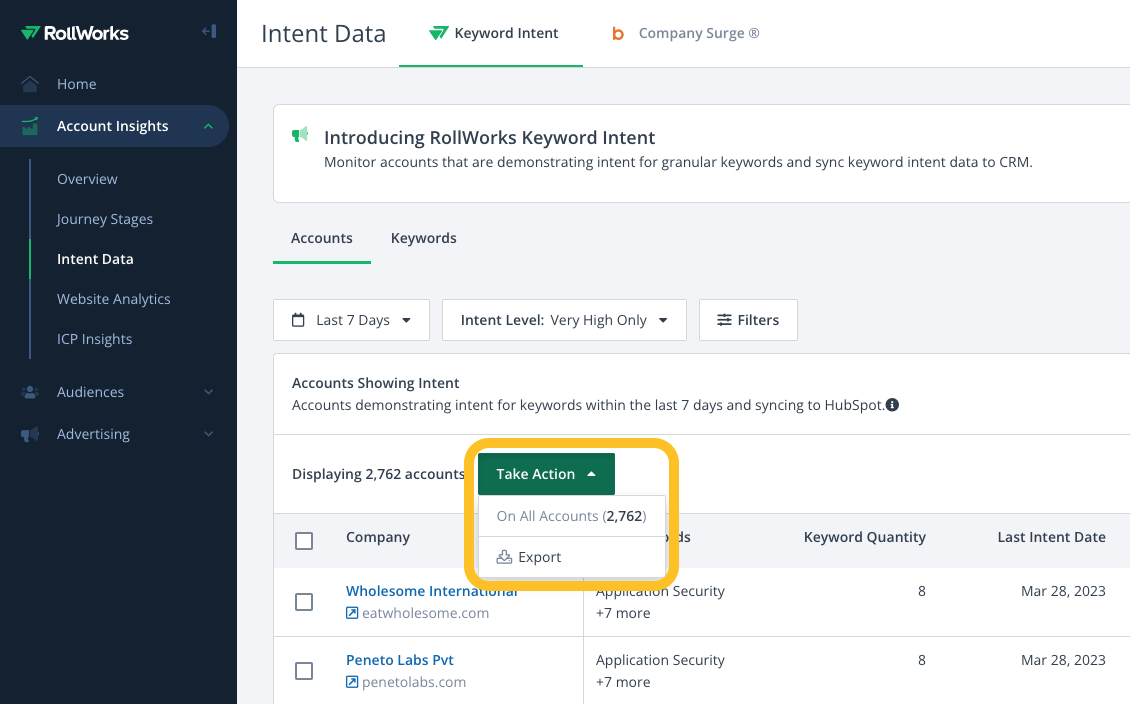Go to Home in the sidebar
This screenshot has width=1130, height=704.
tap(76, 84)
